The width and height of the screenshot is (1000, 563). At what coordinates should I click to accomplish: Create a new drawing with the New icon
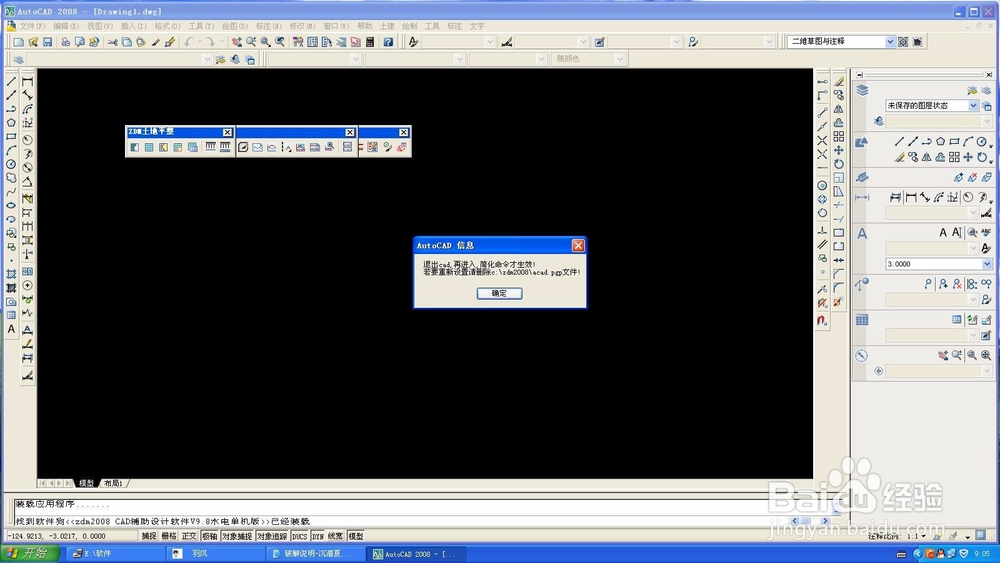(18, 42)
